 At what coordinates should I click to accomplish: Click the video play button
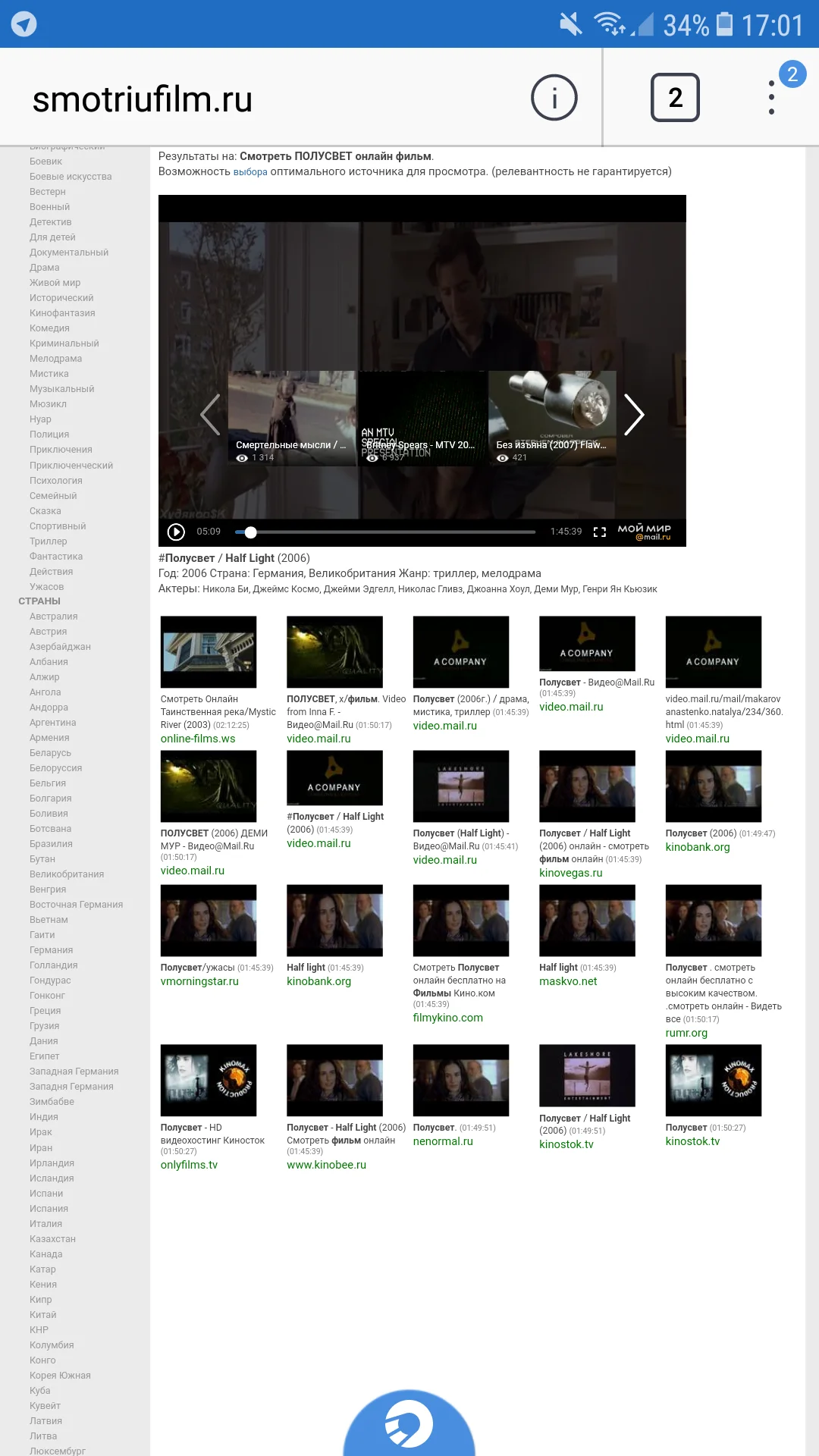tap(176, 532)
